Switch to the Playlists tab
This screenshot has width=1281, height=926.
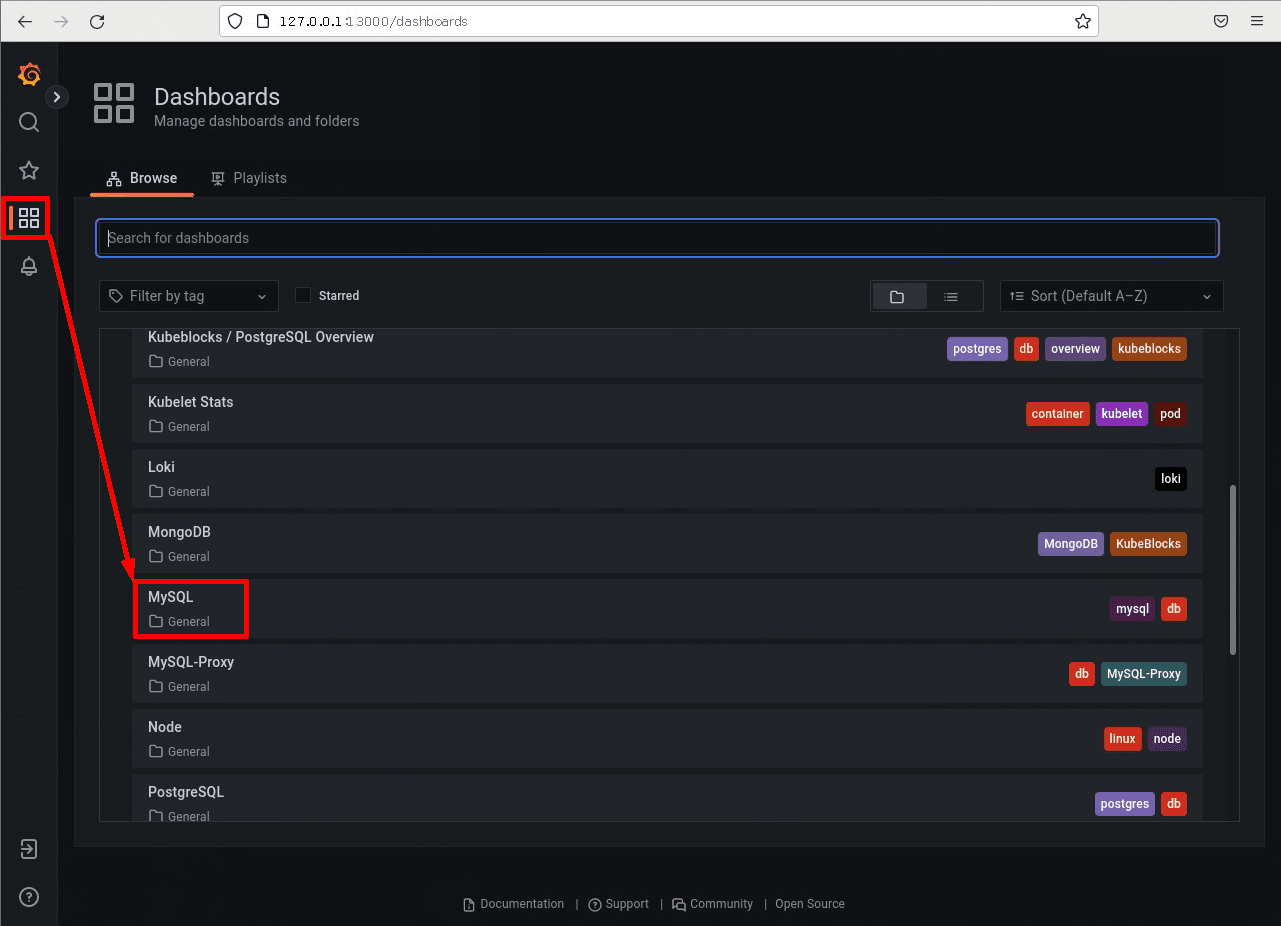249,178
